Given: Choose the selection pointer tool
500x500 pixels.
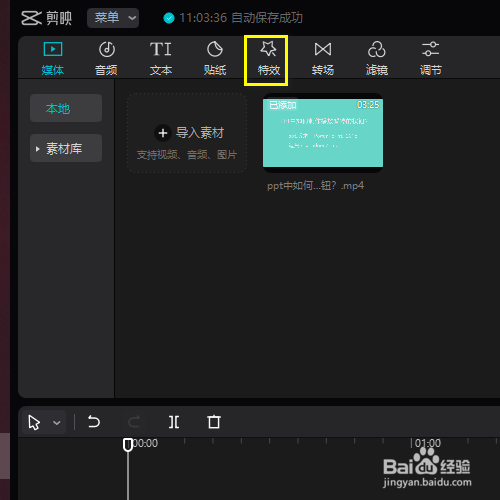Looking at the screenshot, I should click(34, 423).
